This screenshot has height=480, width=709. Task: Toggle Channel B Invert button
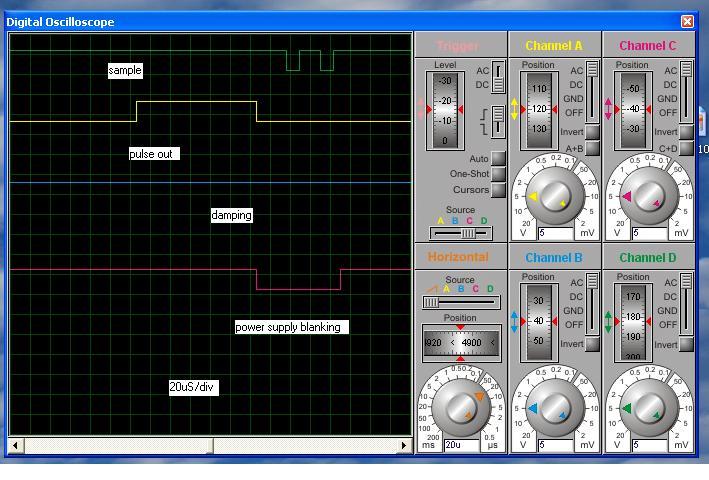tap(592, 344)
